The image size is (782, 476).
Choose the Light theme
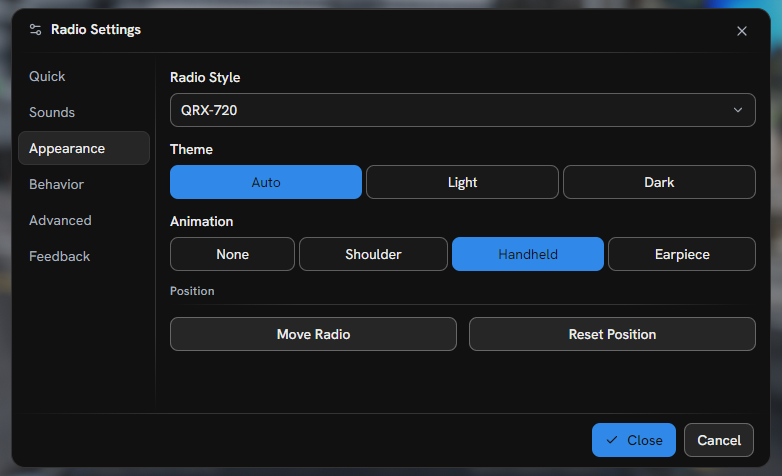(462, 182)
